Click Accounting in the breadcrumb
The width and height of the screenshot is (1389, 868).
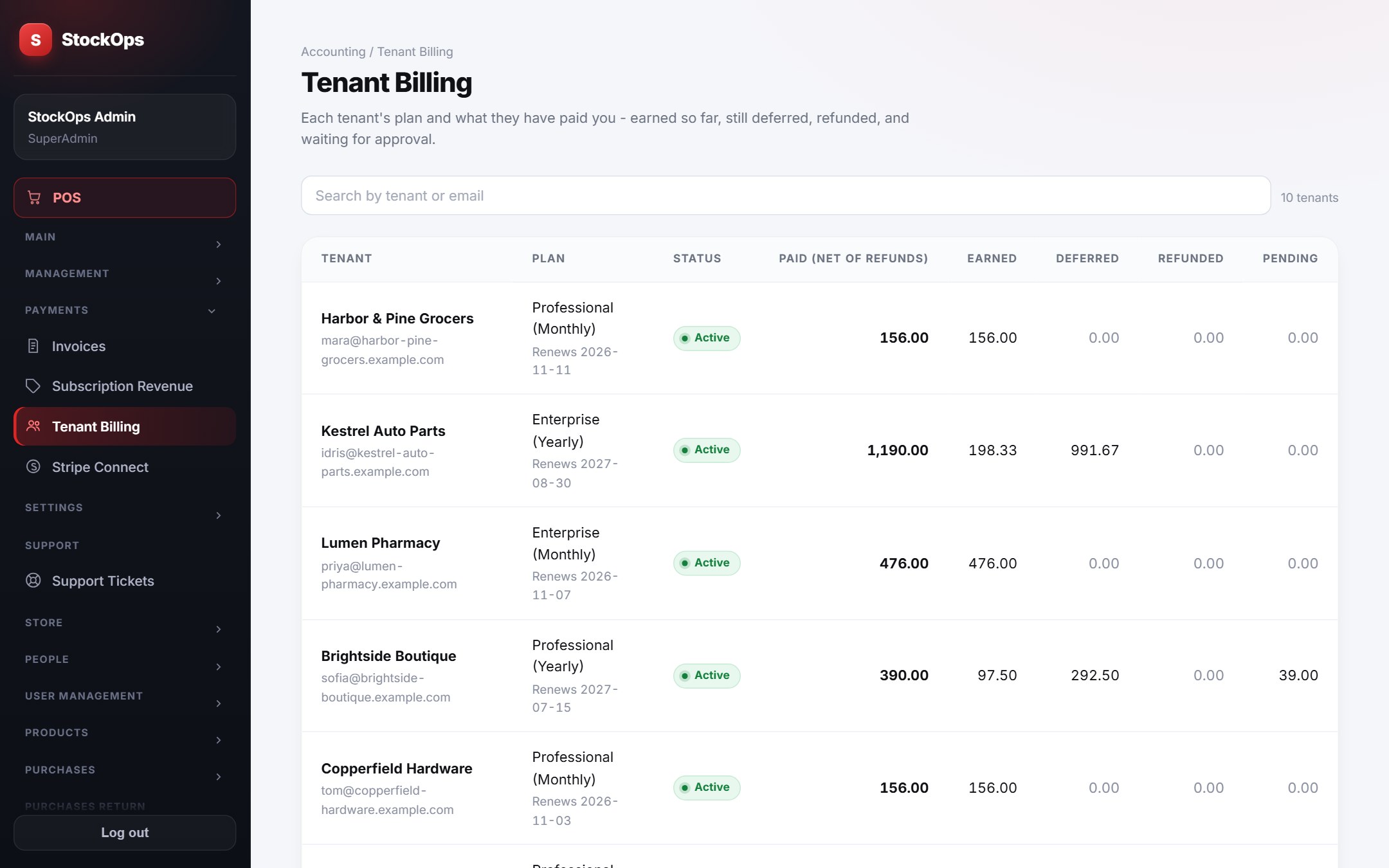(333, 51)
